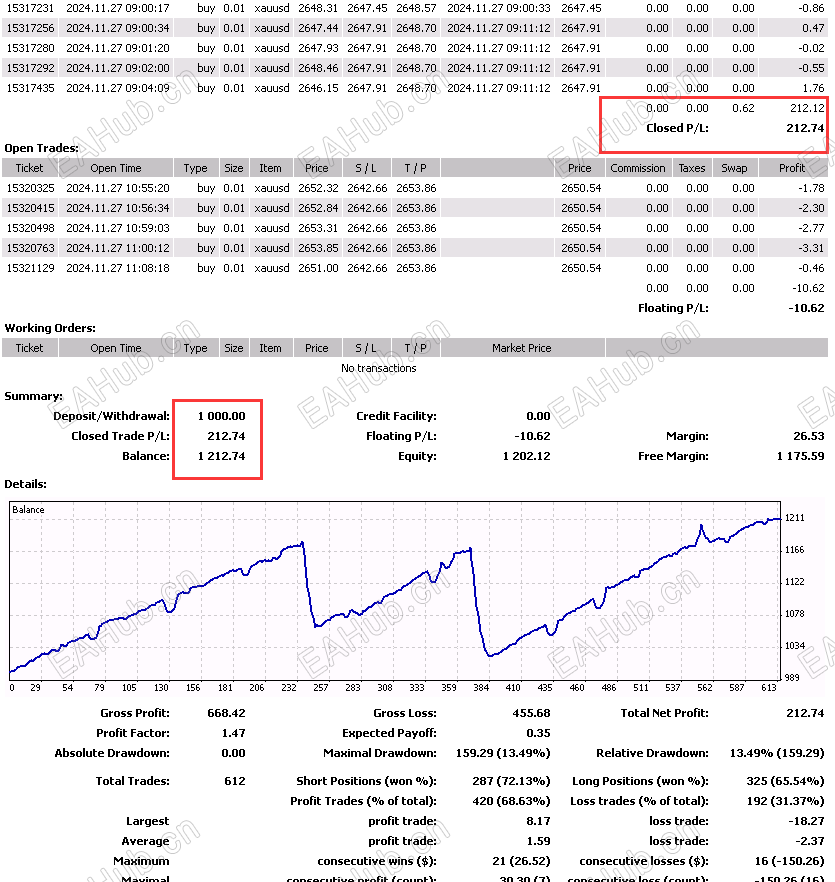Select open trade ticket 15321129
The width and height of the screenshot is (835, 882).
click(x=30, y=268)
